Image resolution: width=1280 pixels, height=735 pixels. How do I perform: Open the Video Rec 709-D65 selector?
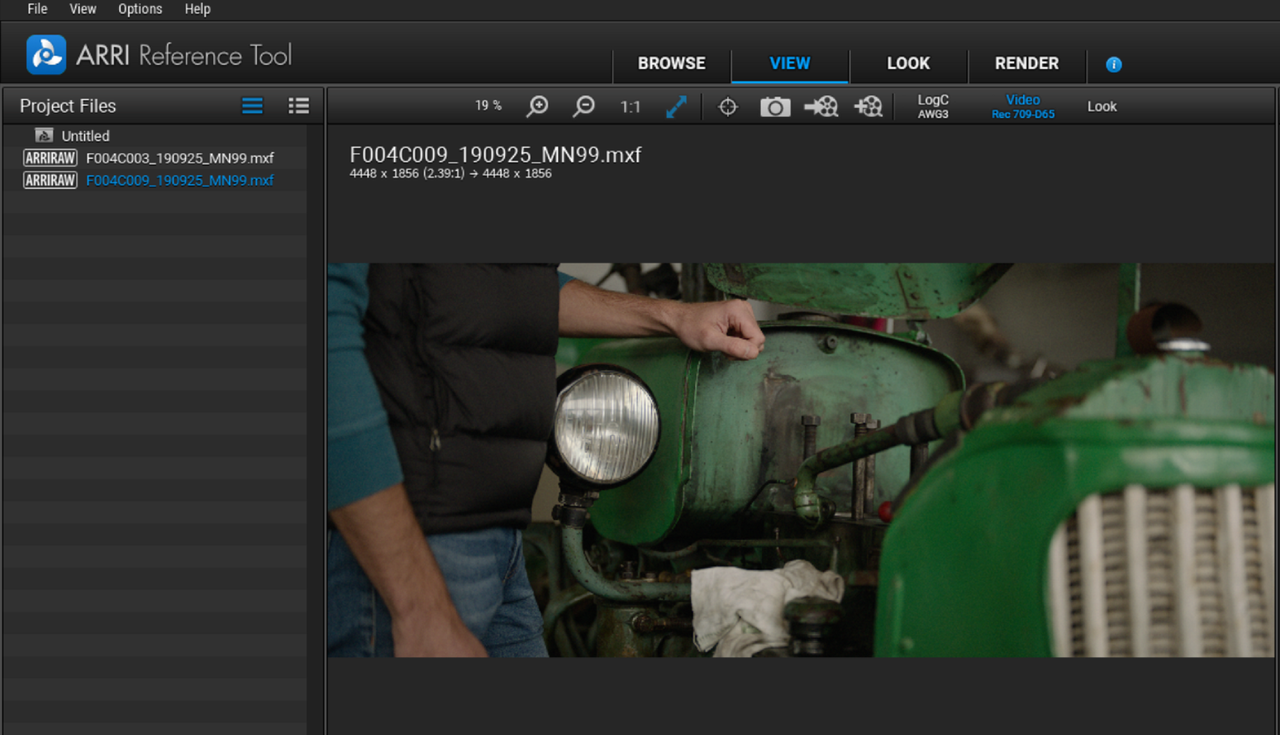(x=1023, y=106)
